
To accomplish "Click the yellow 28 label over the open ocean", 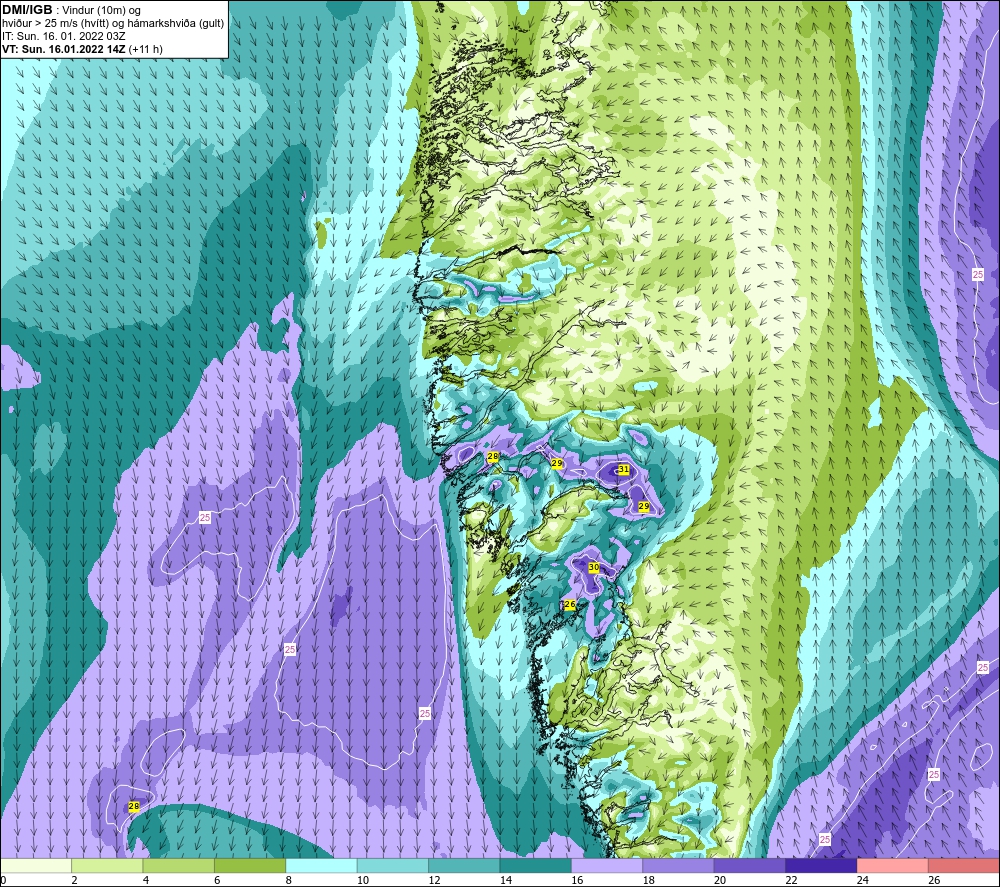I will [134, 806].
